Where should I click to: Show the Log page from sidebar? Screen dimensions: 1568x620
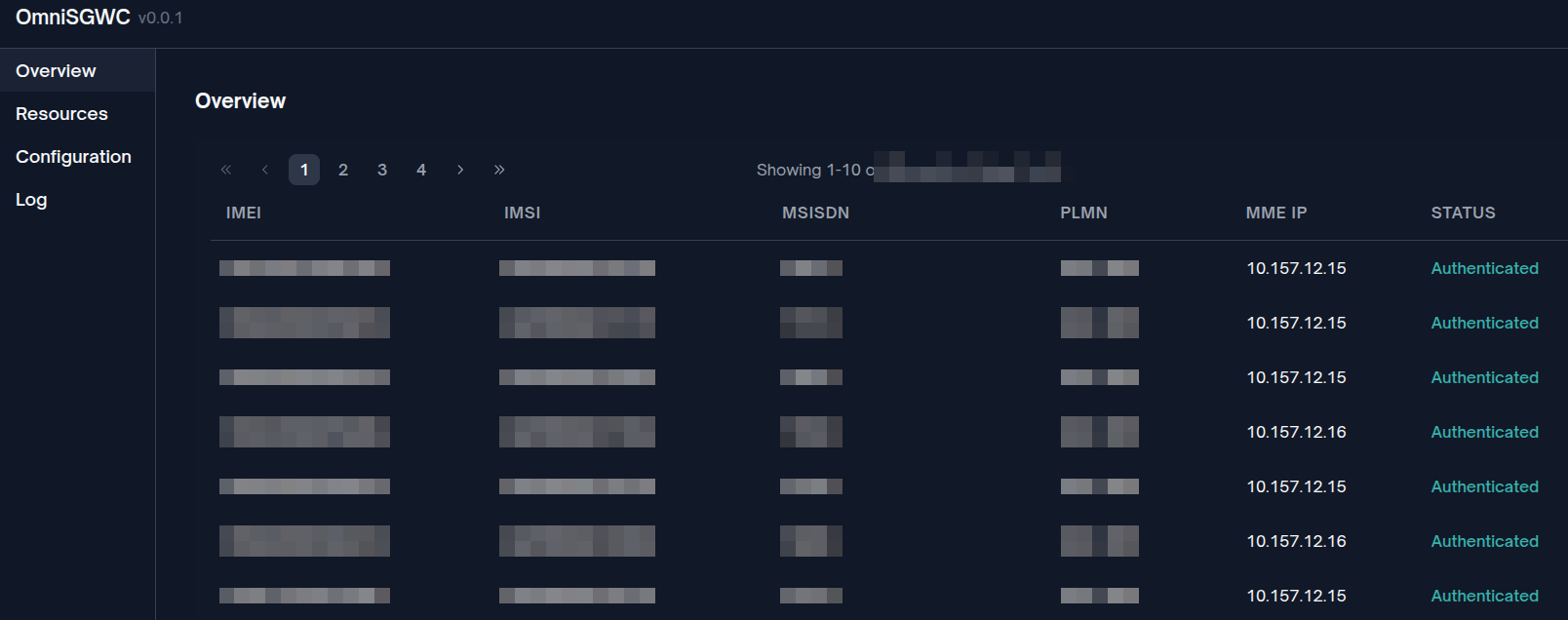[x=31, y=200]
